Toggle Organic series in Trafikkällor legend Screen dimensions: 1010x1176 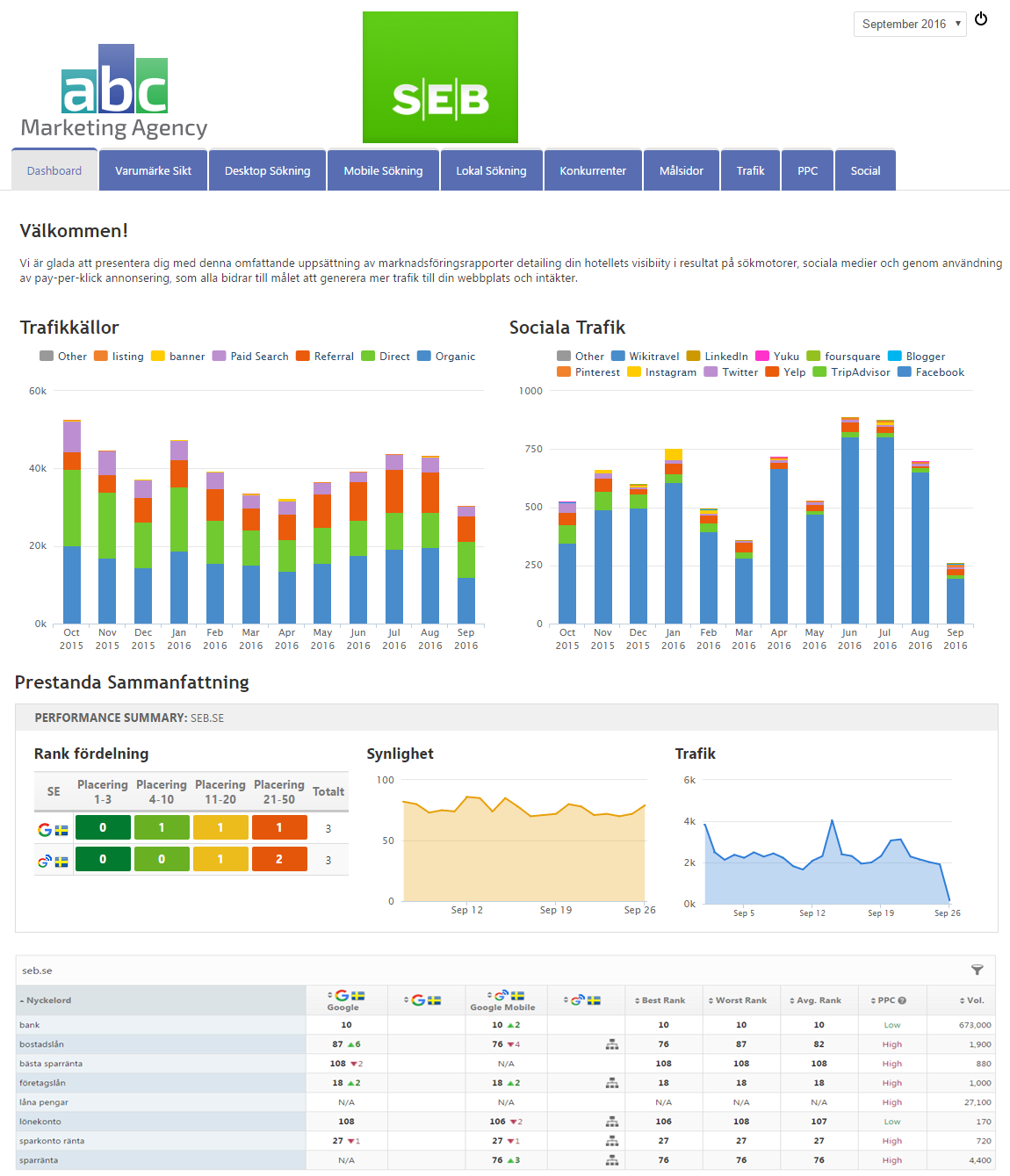(446, 357)
